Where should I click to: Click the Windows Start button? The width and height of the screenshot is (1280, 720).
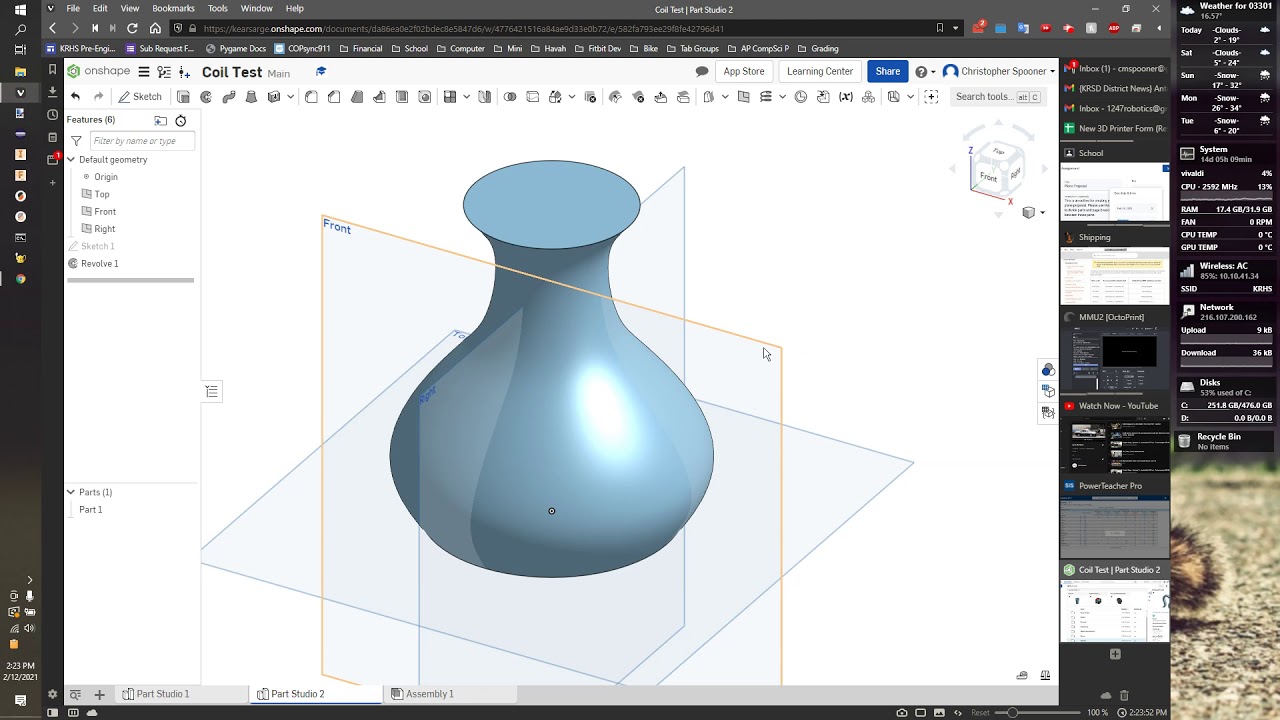pos(20,10)
